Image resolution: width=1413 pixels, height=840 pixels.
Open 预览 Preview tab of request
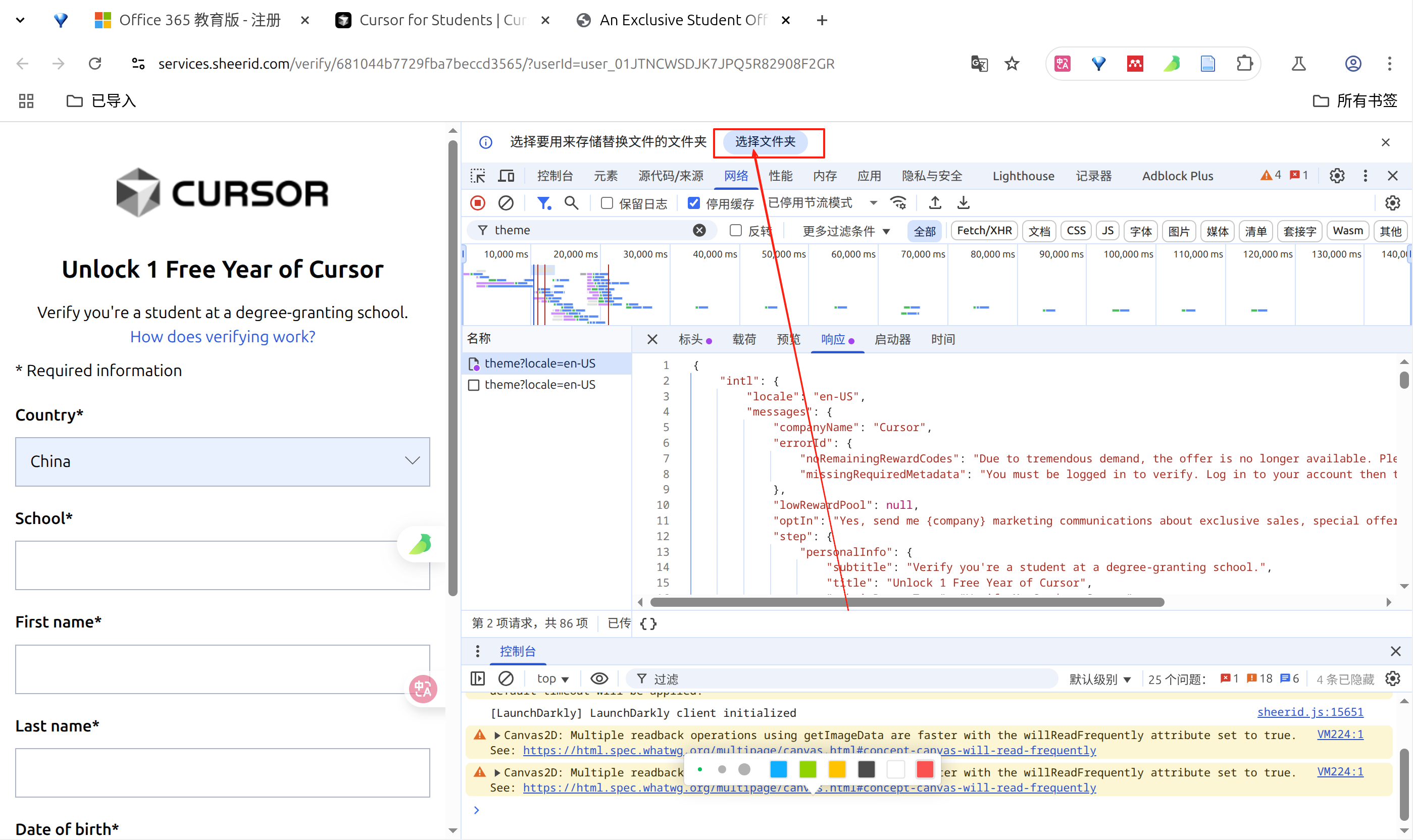(788, 339)
